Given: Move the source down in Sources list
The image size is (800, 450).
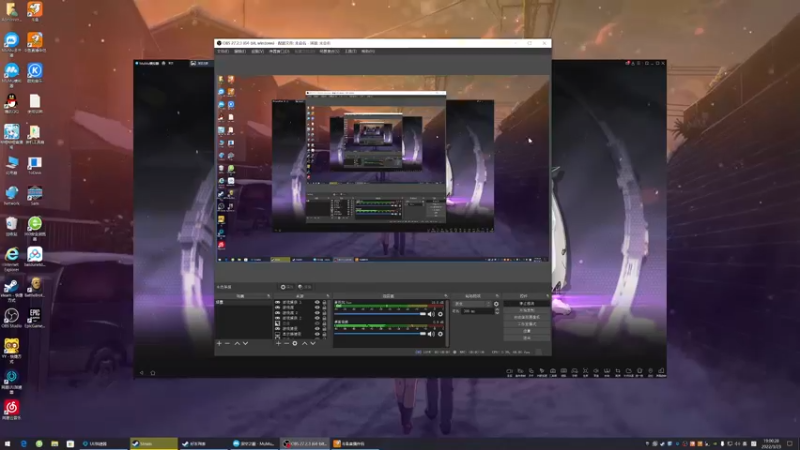Looking at the screenshot, I should pyautogui.click(x=313, y=343).
